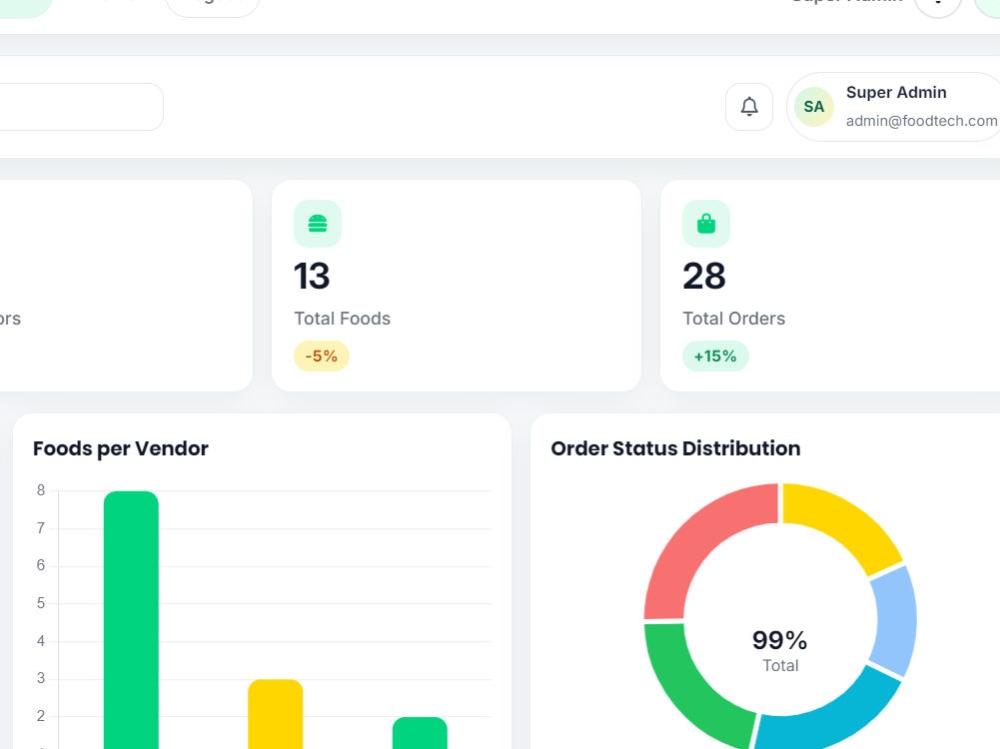Viewport: 1000px width, 749px height.
Task: Click the yellow bar in Foods per Vendor
Action: [x=276, y=714]
